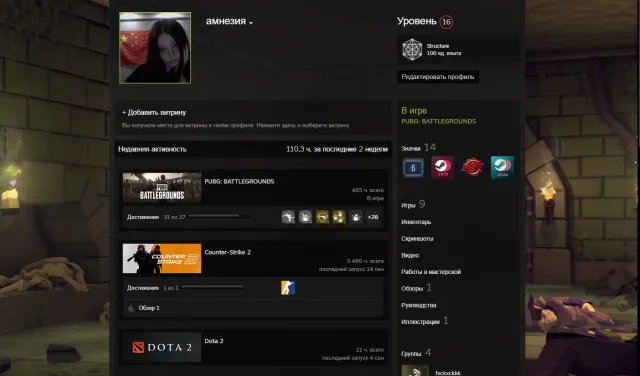This screenshot has height=376, width=640.
Task: Open Группы 4 groups link
Action: tap(416, 353)
